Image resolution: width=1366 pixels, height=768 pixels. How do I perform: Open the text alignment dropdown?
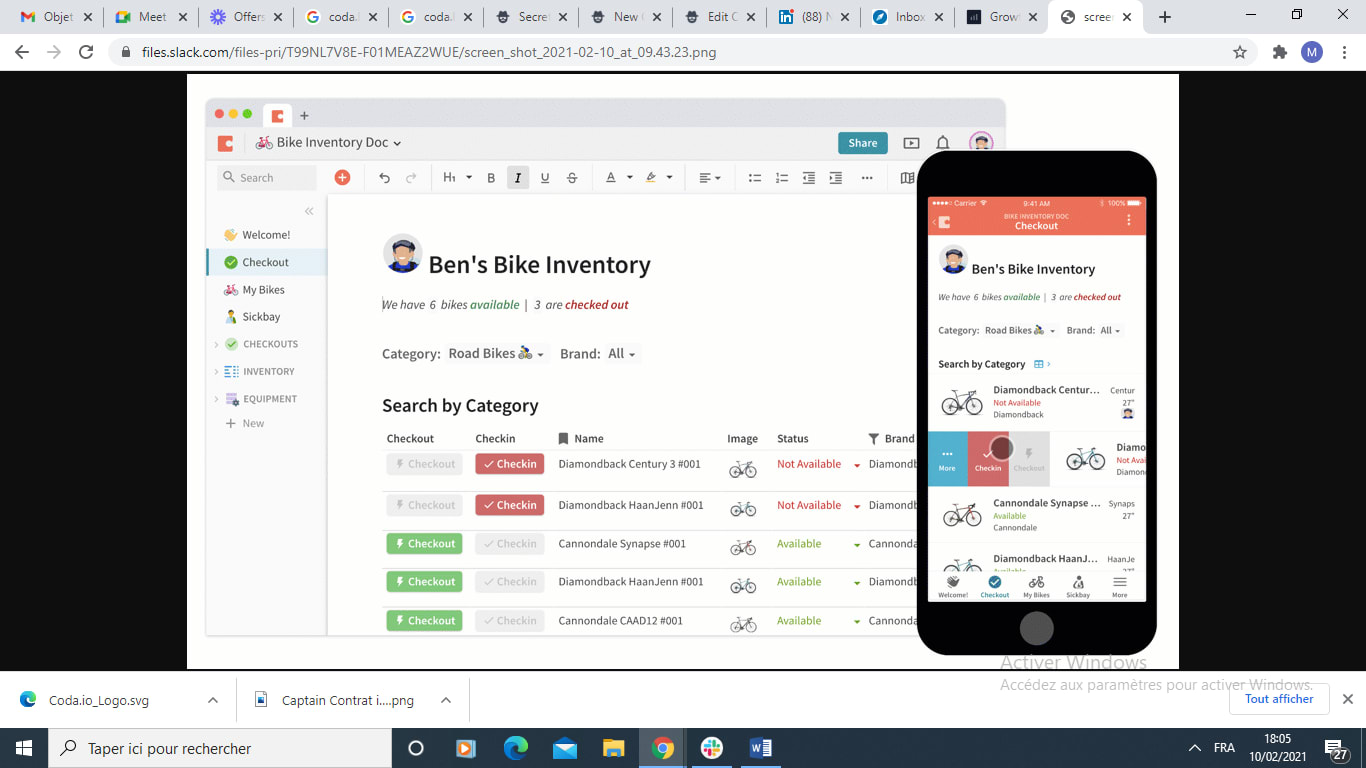click(709, 178)
